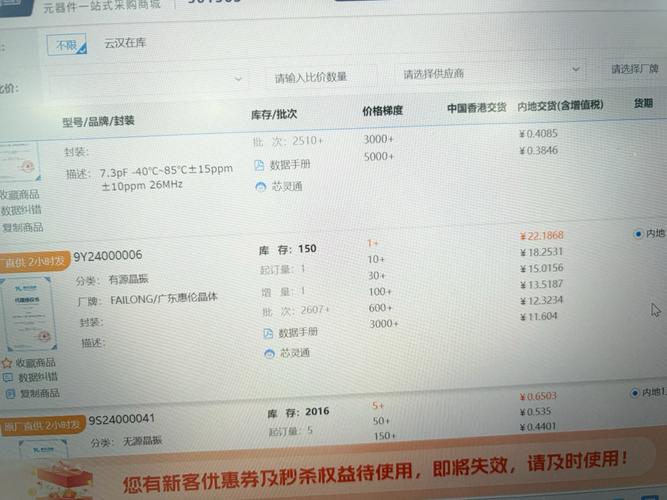Viewport: 667px width, 500px height.
Task: Click brand FAILONG/广东惠伦晶体
Action: coord(164,298)
